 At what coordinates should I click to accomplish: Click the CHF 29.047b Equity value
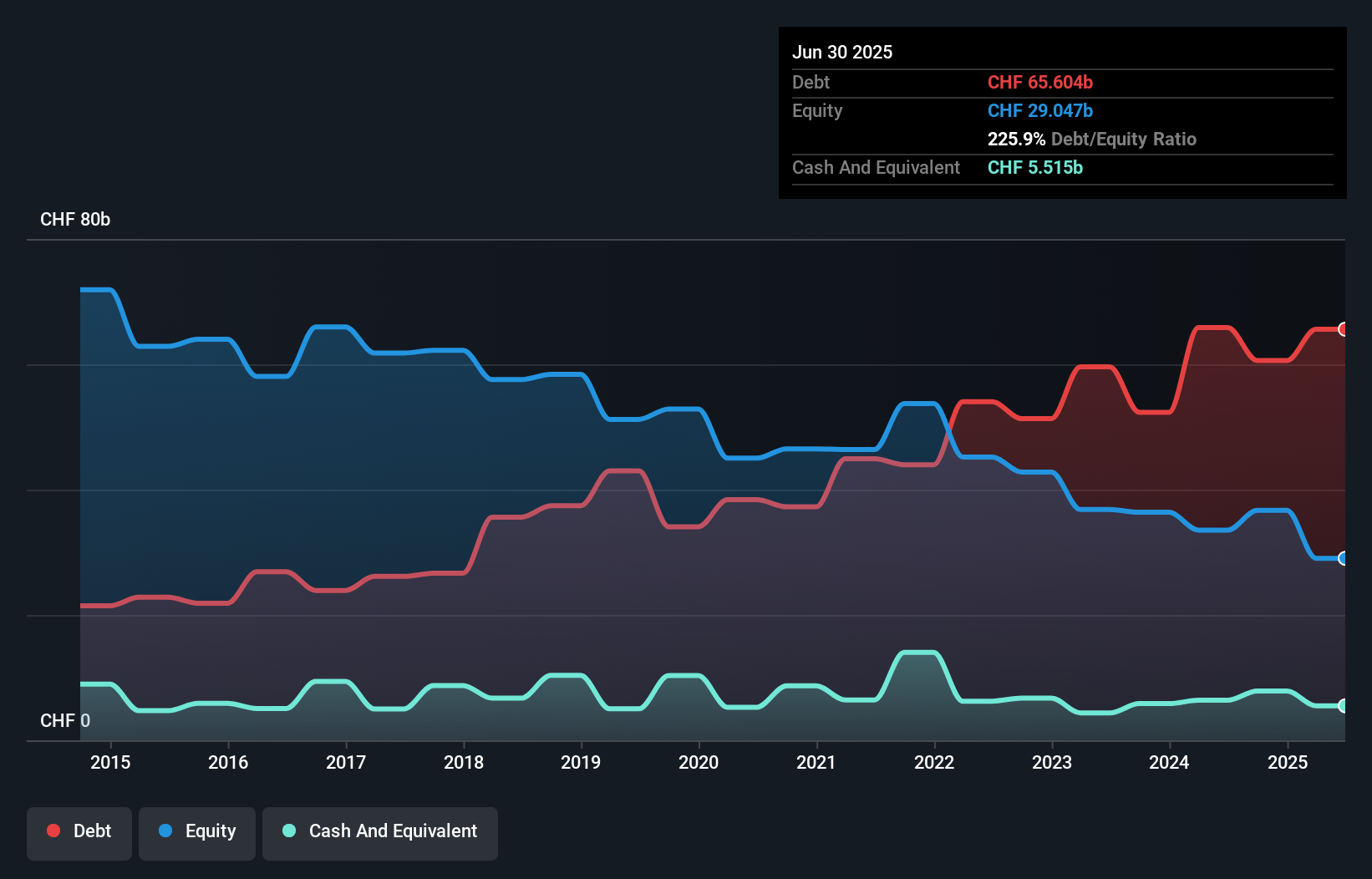[1039, 110]
